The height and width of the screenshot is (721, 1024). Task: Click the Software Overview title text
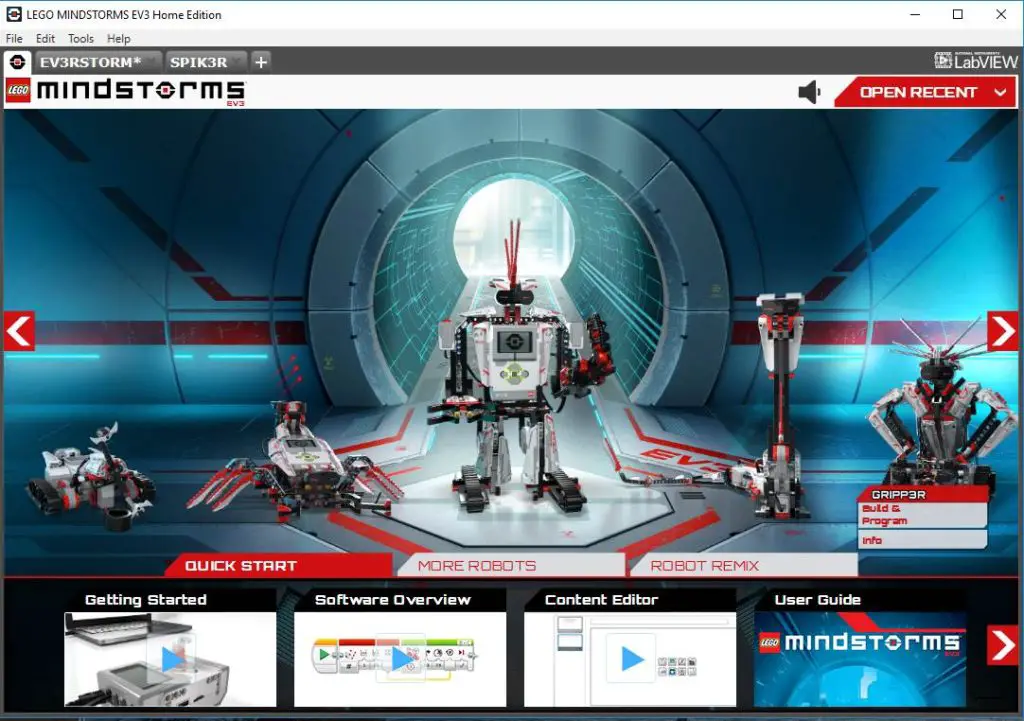pos(392,600)
